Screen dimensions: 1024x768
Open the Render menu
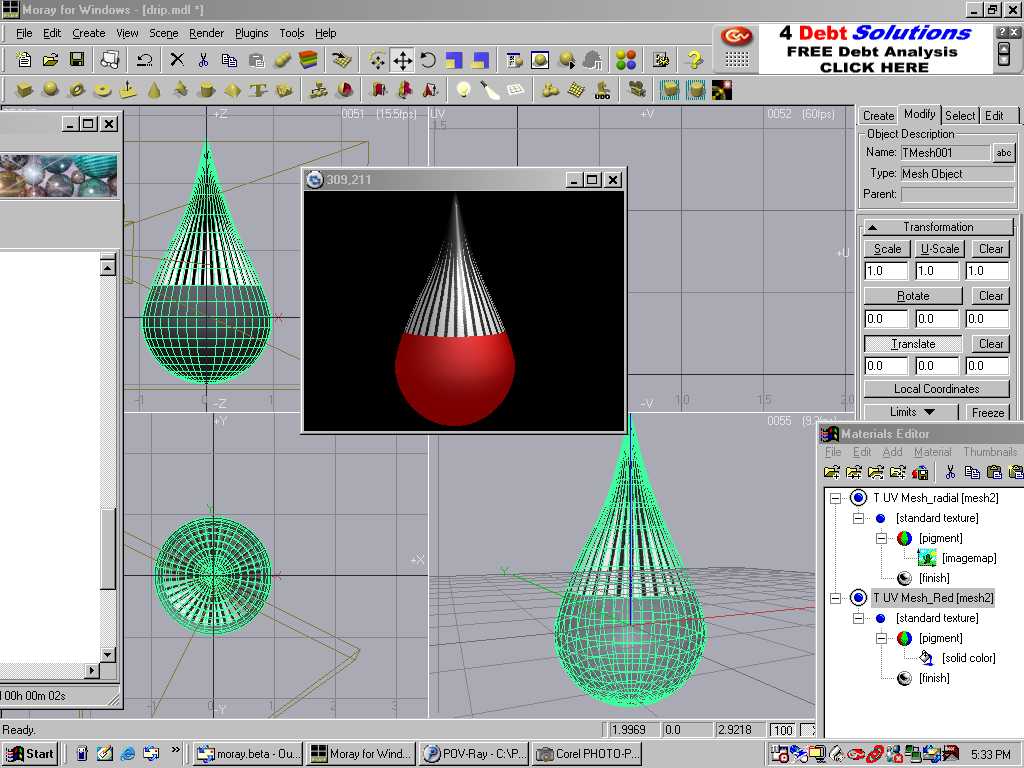click(x=206, y=33)
